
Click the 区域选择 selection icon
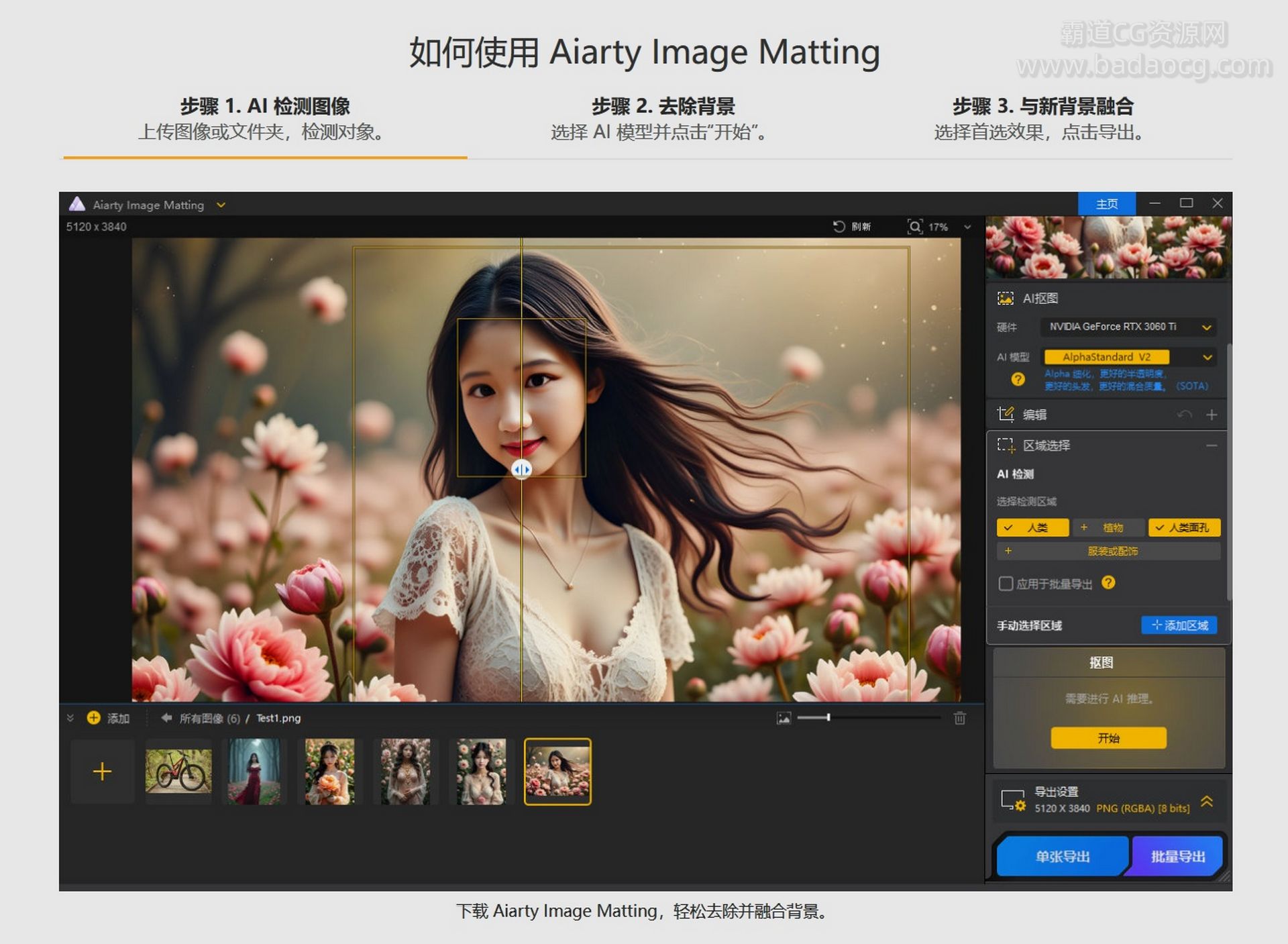1006,445
